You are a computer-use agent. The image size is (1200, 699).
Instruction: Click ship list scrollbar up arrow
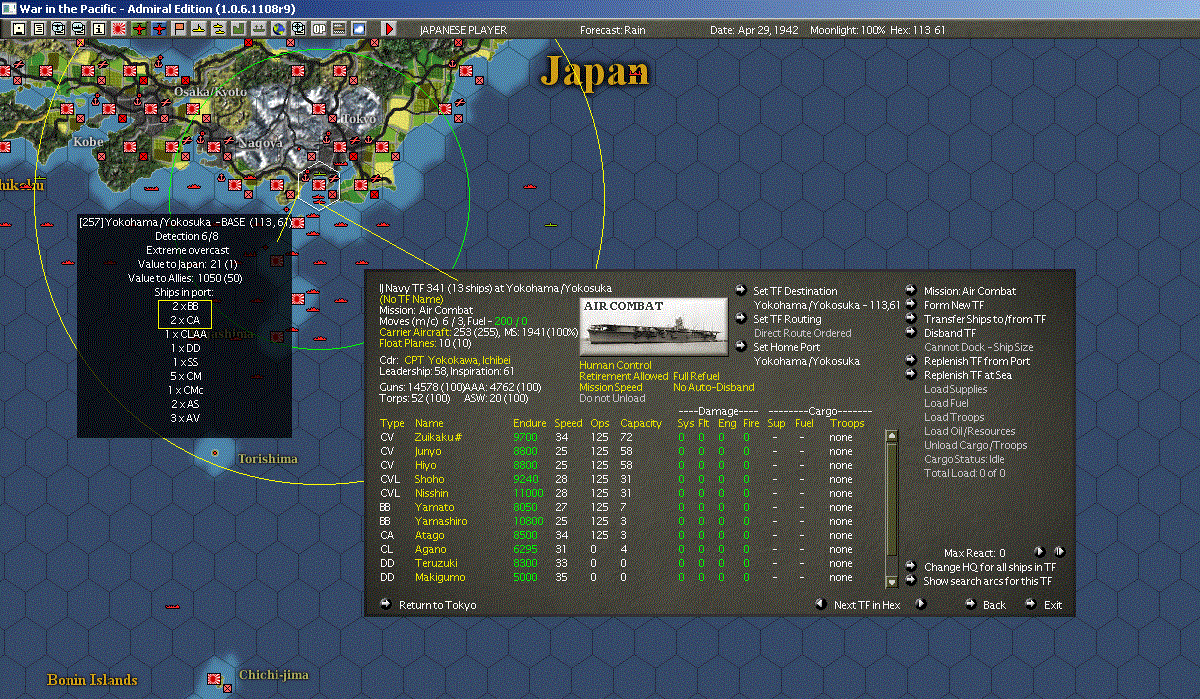coord(892,435)
